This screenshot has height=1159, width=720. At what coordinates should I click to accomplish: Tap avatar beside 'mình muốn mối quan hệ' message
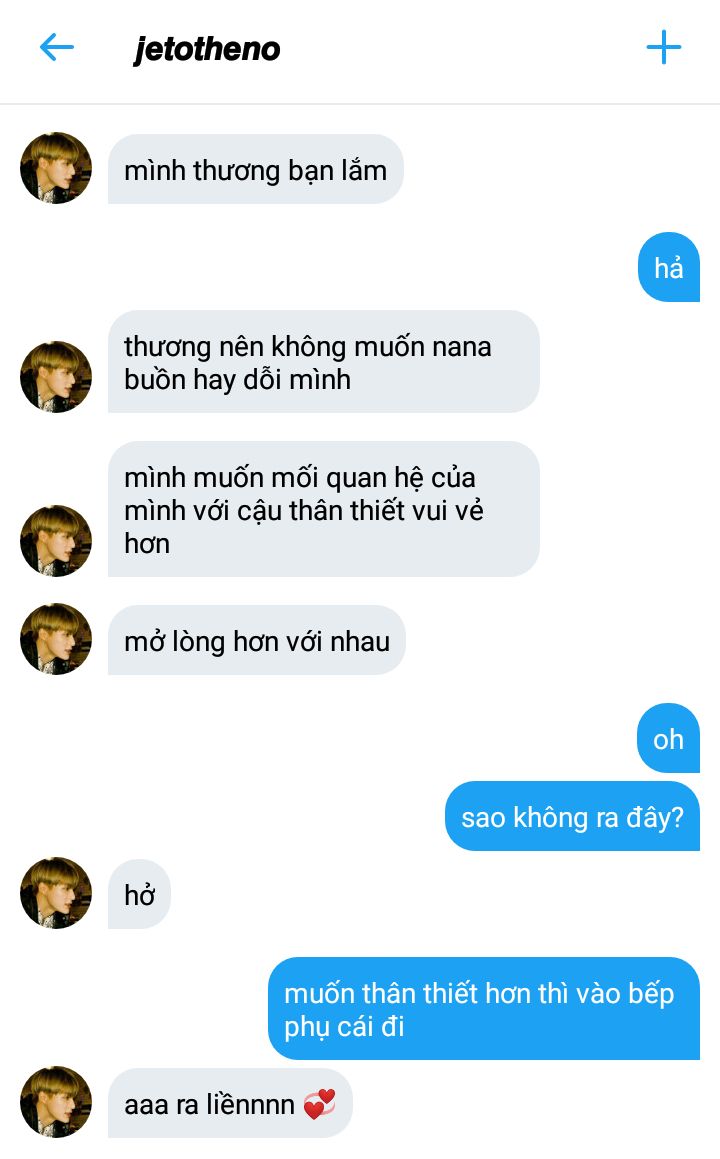56,540
